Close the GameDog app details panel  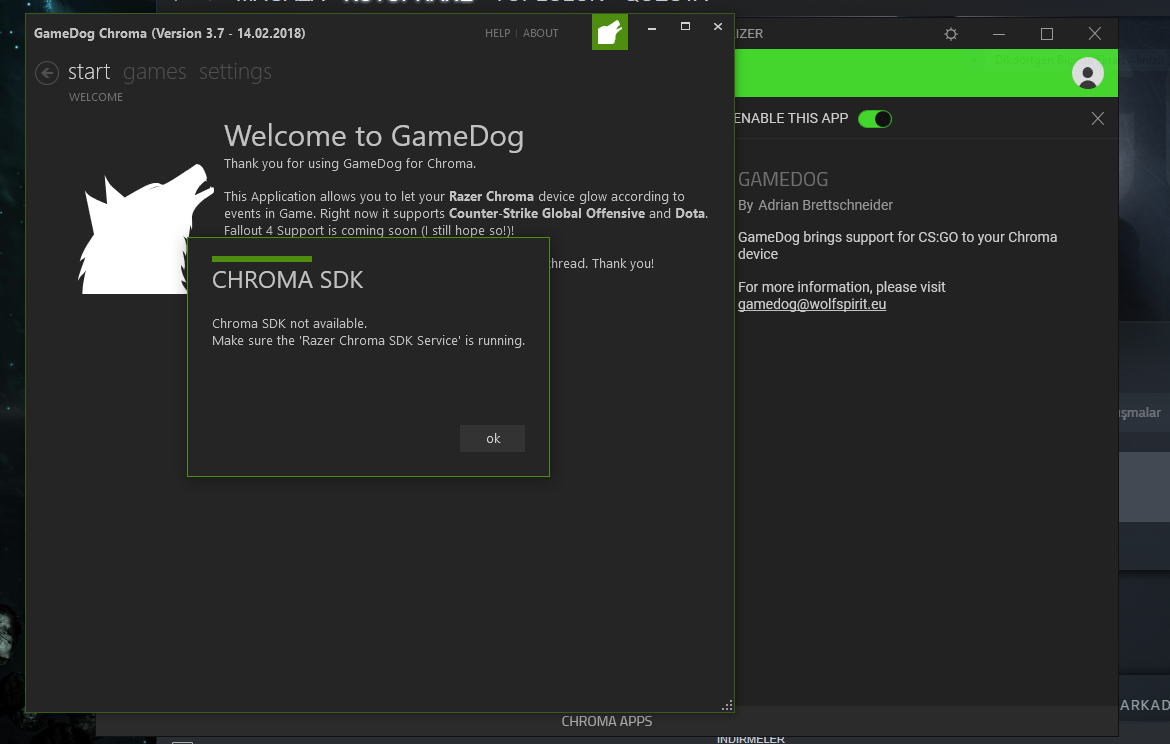point(1098,119)
